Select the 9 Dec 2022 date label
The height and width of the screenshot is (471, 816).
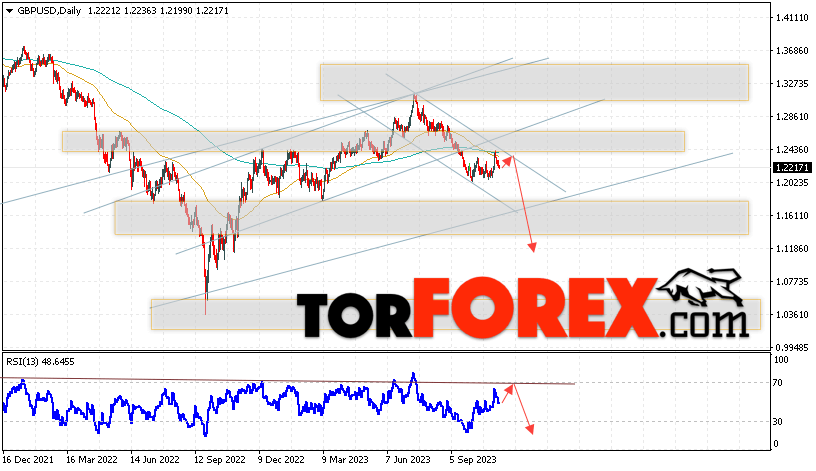click(282, 460)
